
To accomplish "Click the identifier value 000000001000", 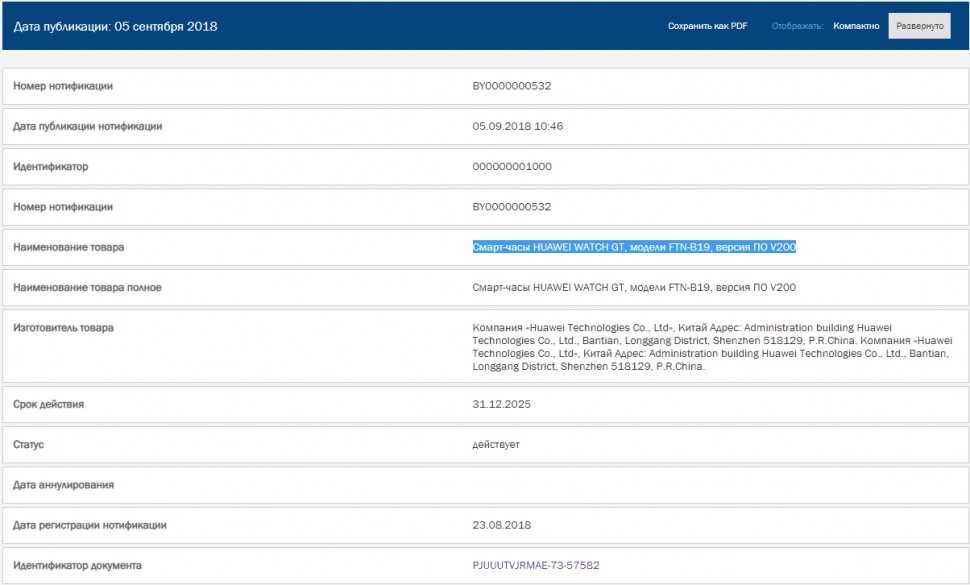I will point(512,166).
